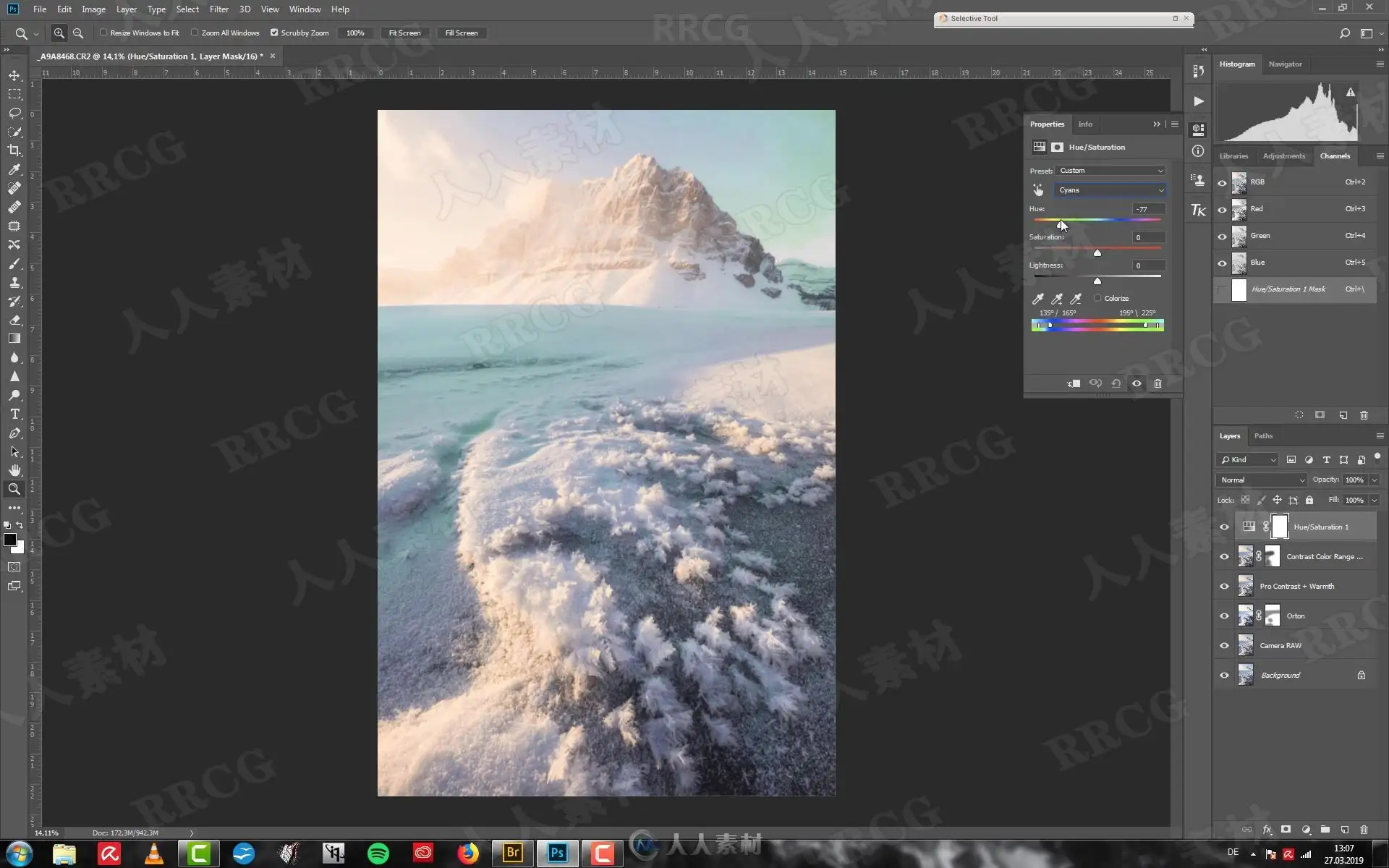Hide the Camera RAW layer
This screenshot has width=1389, height=868.
click(x=1224, y=646)
